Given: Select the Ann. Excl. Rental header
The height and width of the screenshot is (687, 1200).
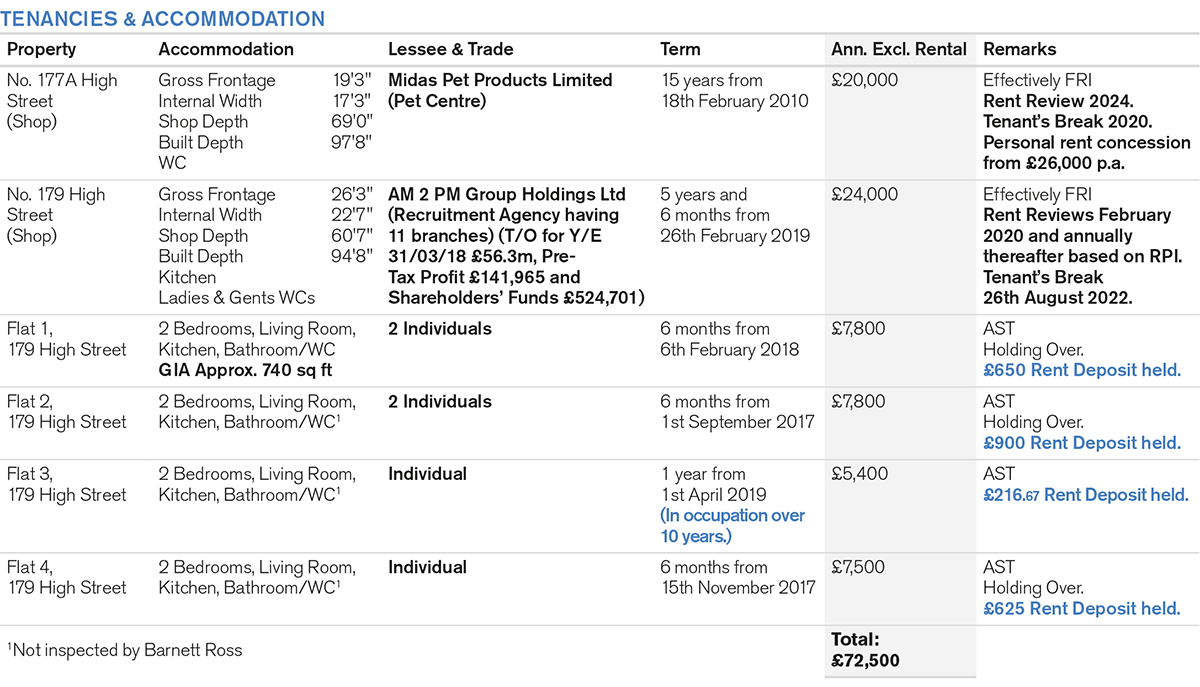Looking at the screenshot, I should click(x=899, y=49).
